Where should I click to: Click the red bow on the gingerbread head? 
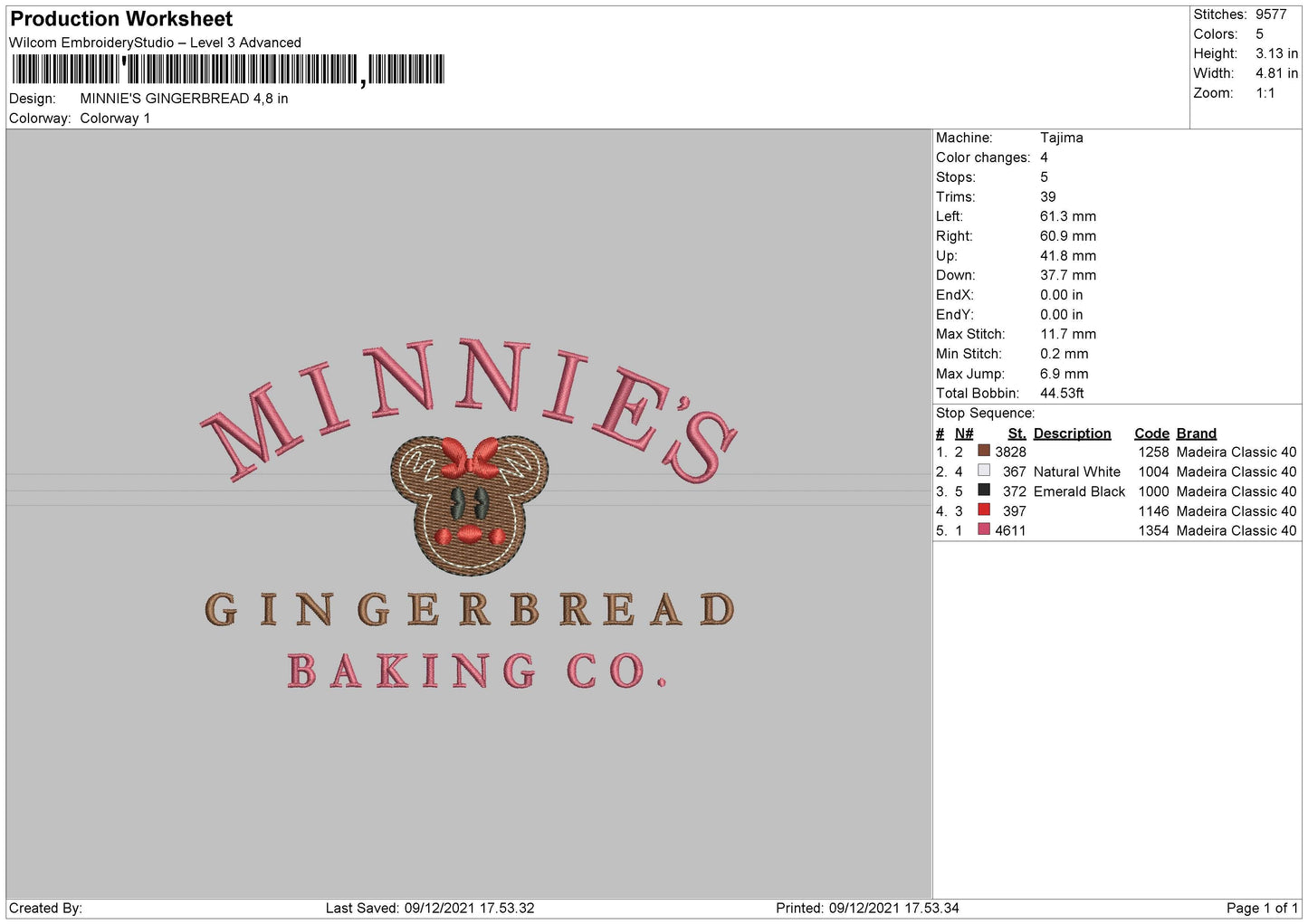click(x=470, y=457)
